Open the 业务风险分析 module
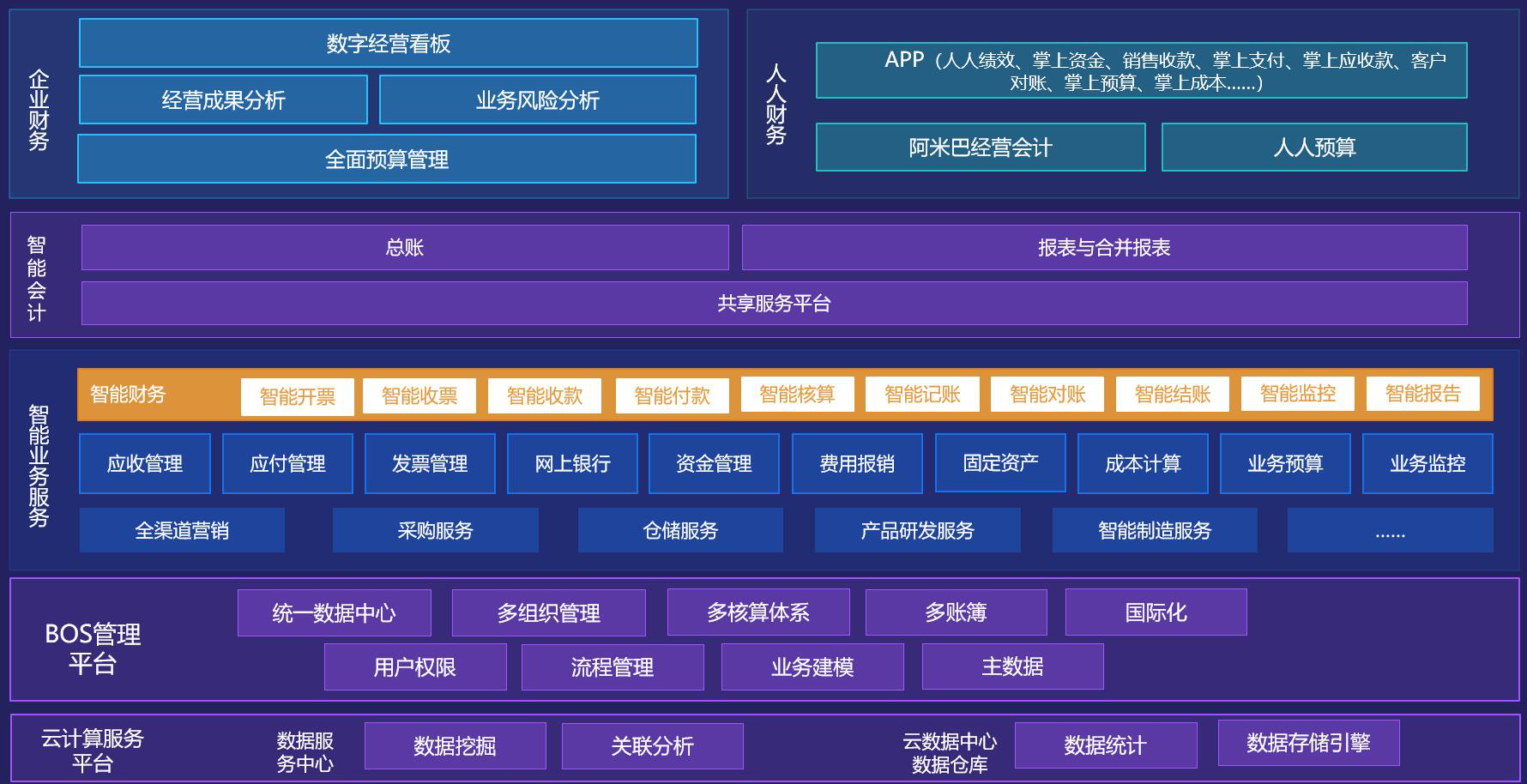Screen dimensions: 1527x784 click(537, 100)
